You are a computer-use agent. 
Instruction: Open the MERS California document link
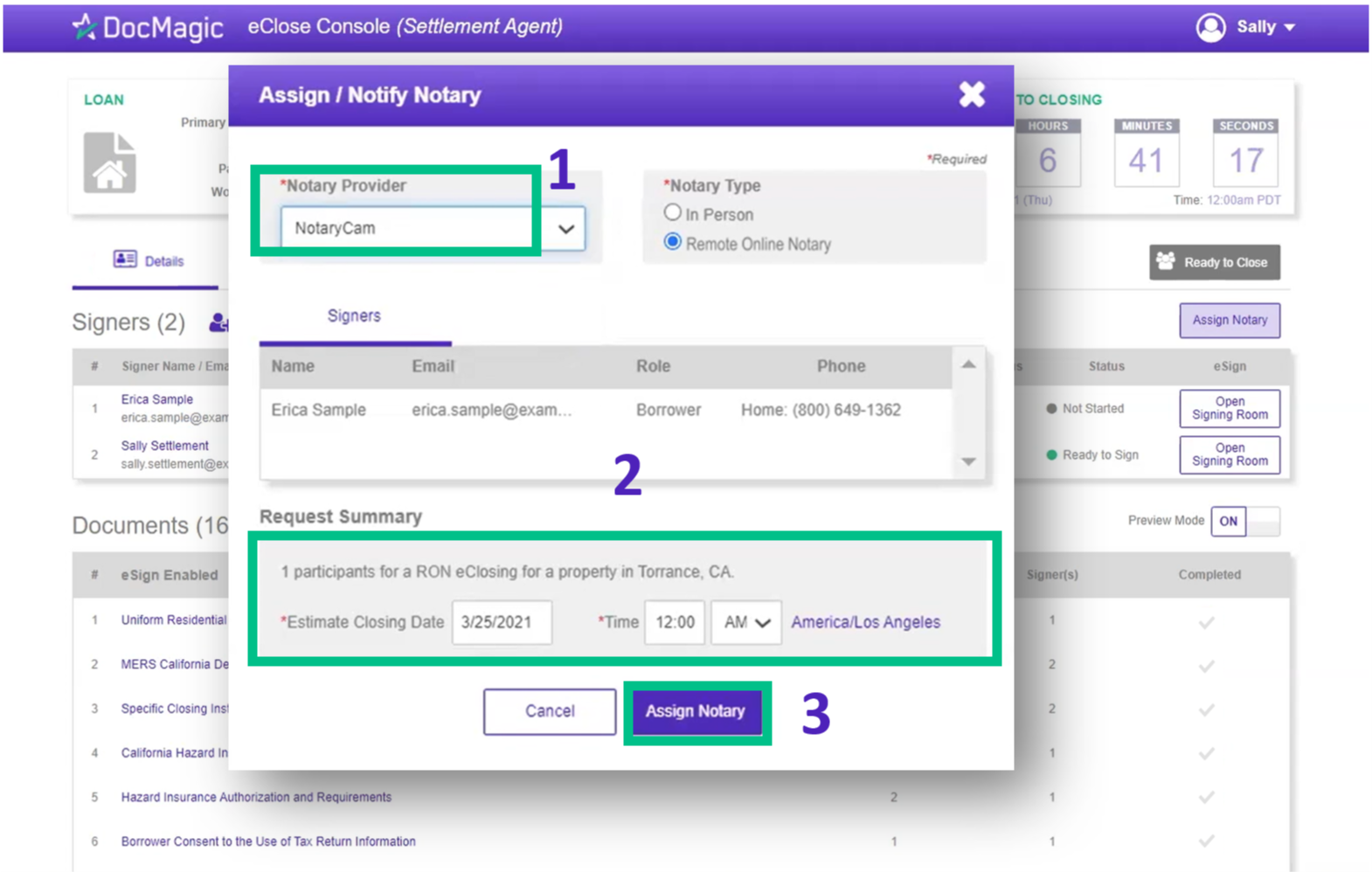pos(174,664)
